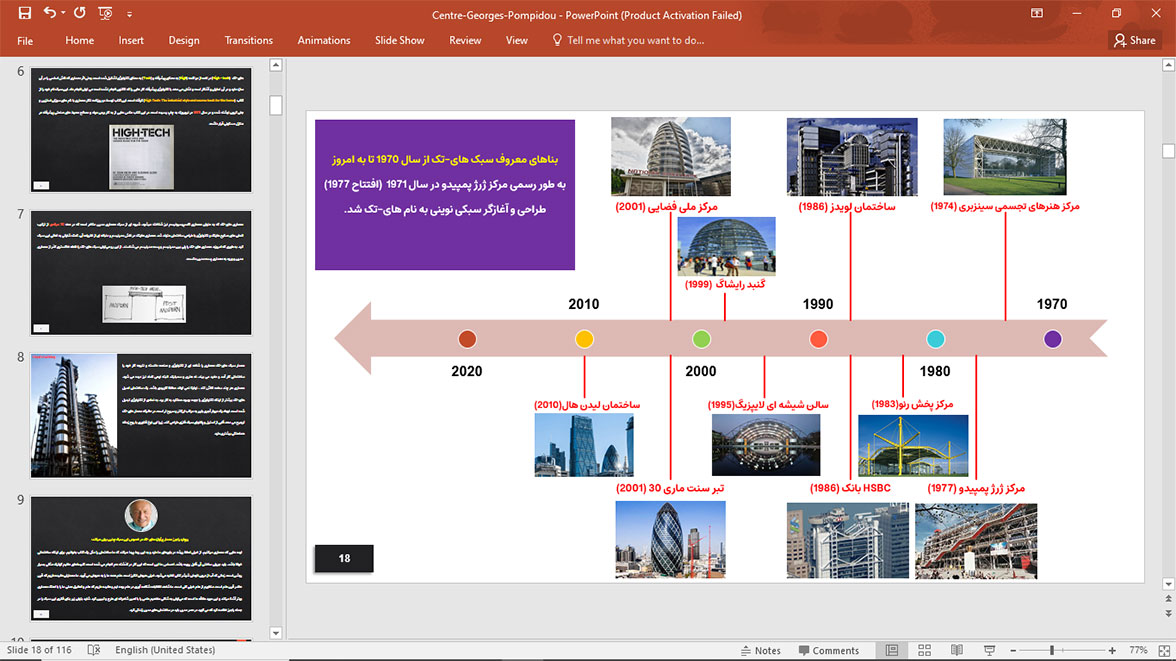Click the Redo/Repeat icon
1176x661 pixels.
click(80, 13)
